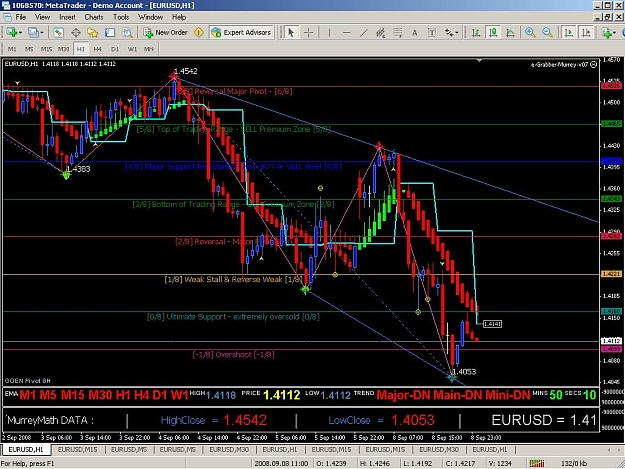Click the connection status bars icon
The image size is (625, 469).
[537, 463]
